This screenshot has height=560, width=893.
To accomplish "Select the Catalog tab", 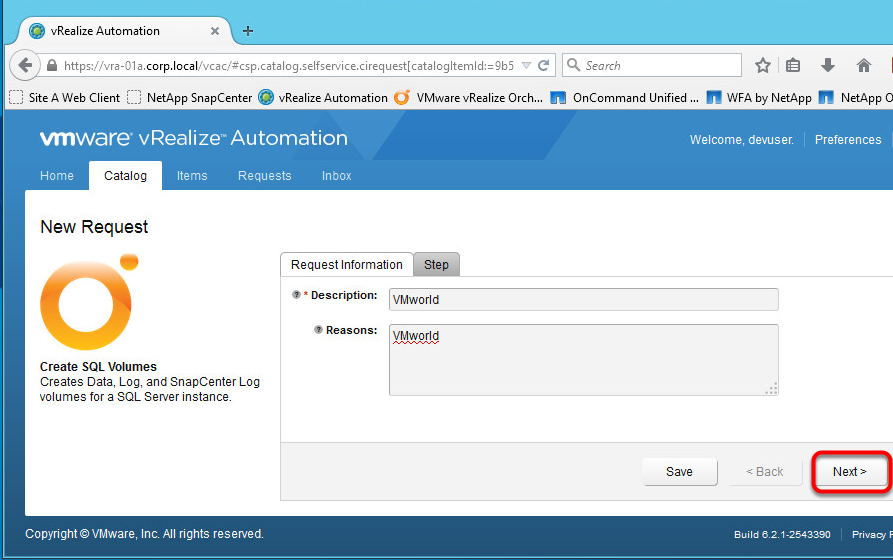I will (125, 175).
